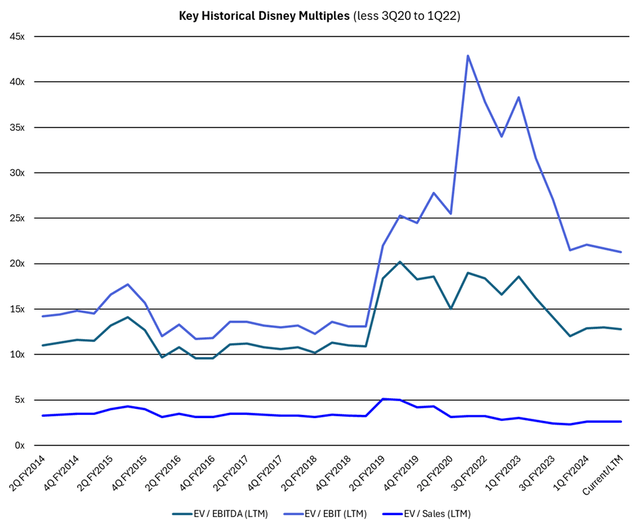The image size is (640, 529).
Task: Click the '3Q FY2022' x-axis label
Action: point(469,473)
